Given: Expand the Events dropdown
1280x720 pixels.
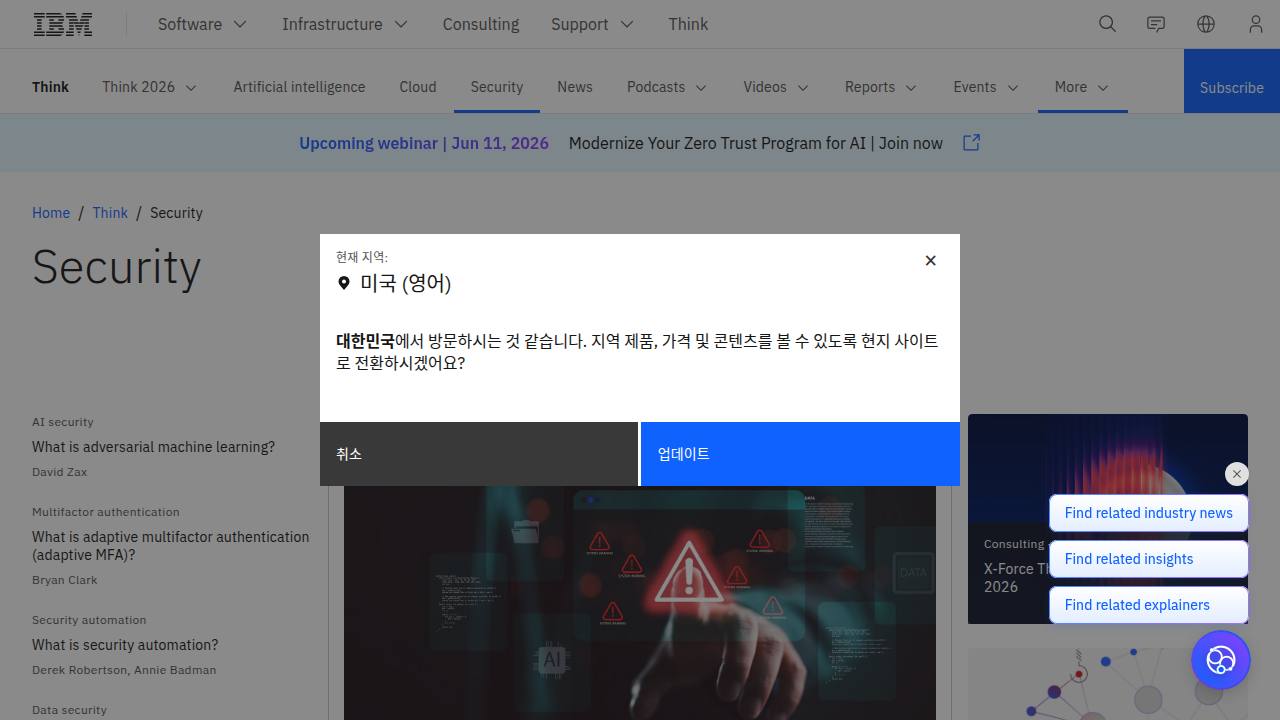Looking at the screenshot, I should tap(986, 87).
